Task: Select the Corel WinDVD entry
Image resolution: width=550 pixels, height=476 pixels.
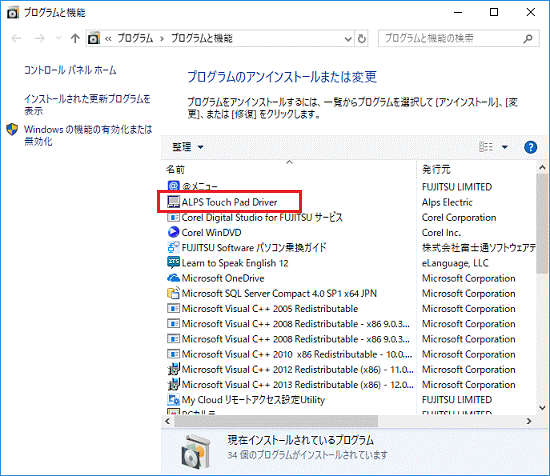Action: (211, 233)
